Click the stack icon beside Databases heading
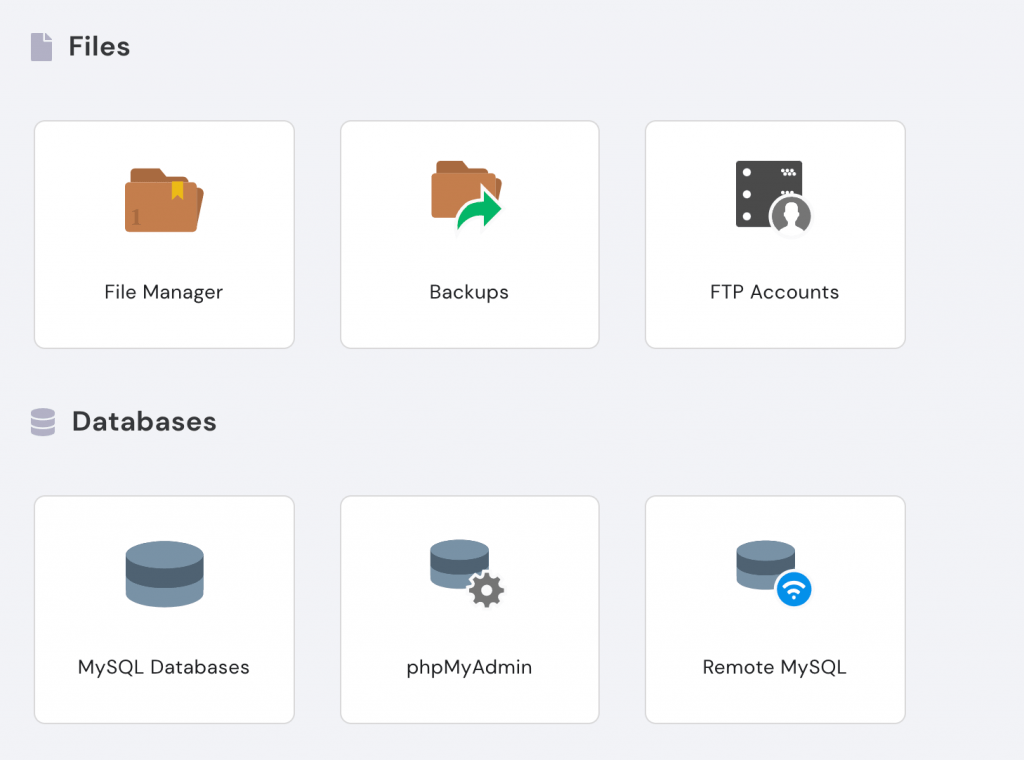1024x760 pixels. click(43, 422)
